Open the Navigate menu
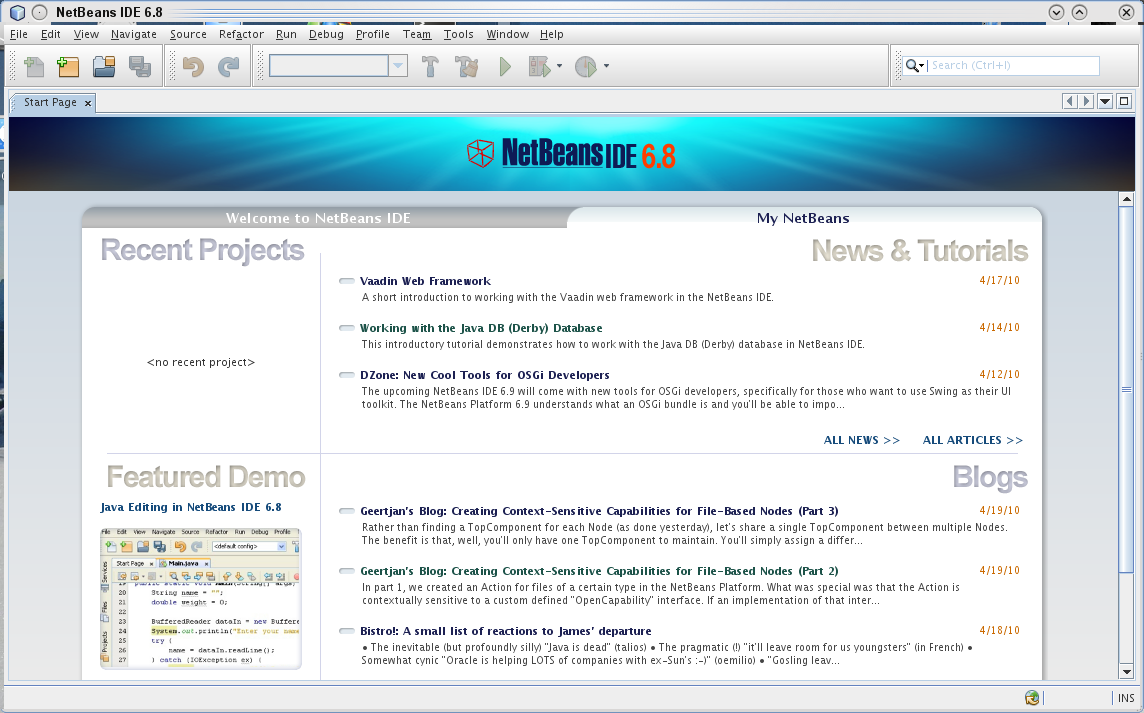1144x713 pixels. [x=134, y=34]
